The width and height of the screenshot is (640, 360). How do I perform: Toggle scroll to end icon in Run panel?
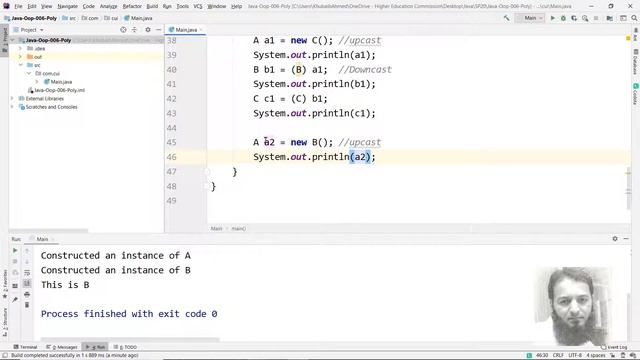pos(27,283)
